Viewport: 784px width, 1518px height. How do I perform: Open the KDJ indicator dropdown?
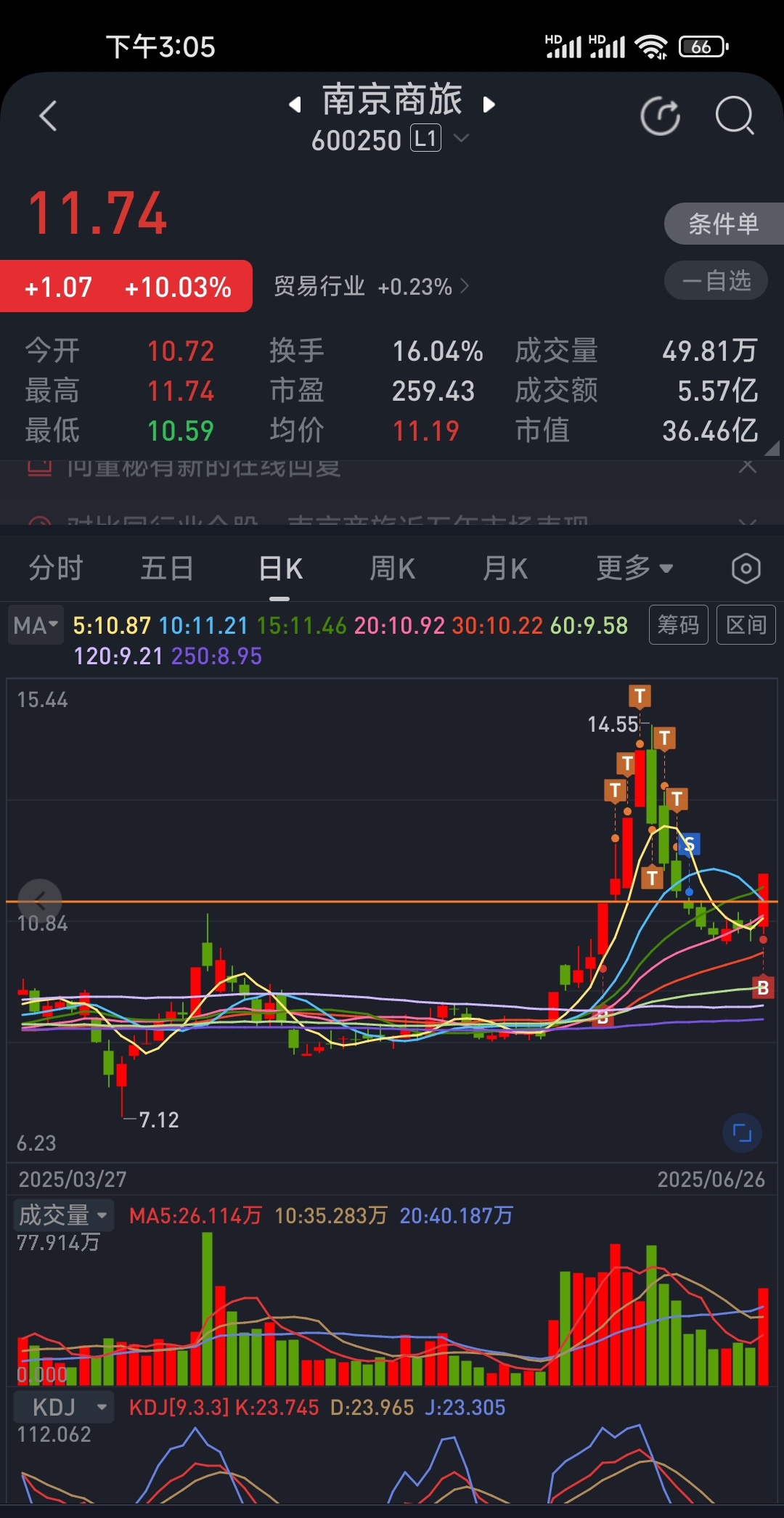pyautogui.click(x=63, y=1407)
